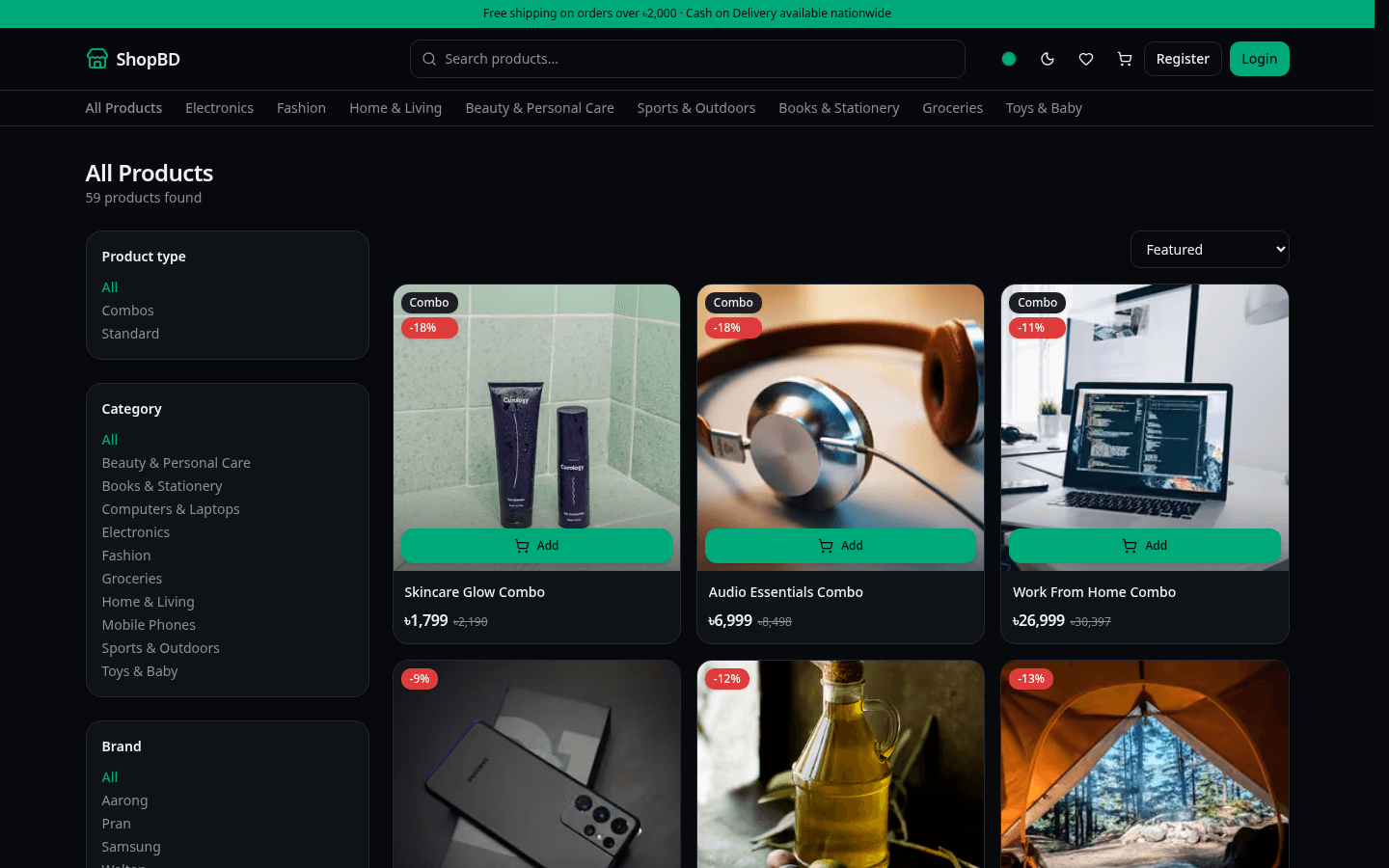The width and height of the screenshot is (1389, 868).
Task: Click -18% badge on Skincare Glow Combo
Action: tap(429, 328)
